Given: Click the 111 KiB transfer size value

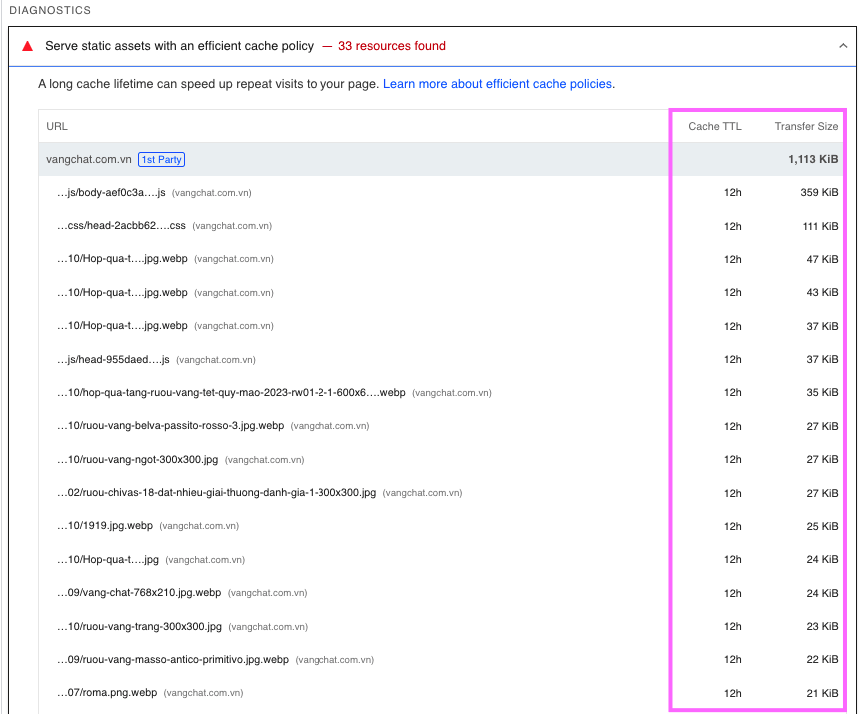Looking at the screenshot, I should click(x=820, y=226).
